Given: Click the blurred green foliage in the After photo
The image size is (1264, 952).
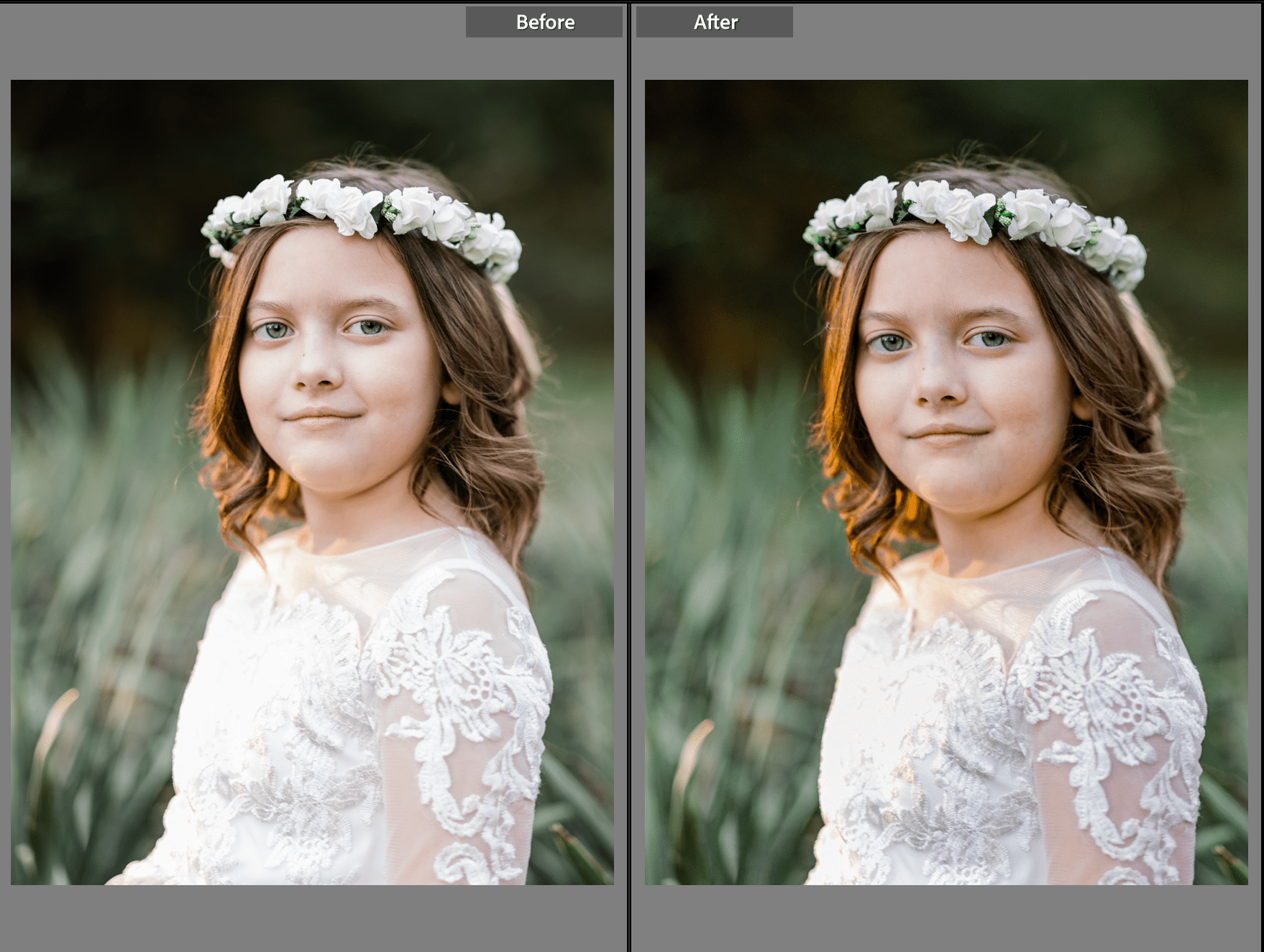Looking at the screenshot, I should pyautogui.click(x=705, y=719).
